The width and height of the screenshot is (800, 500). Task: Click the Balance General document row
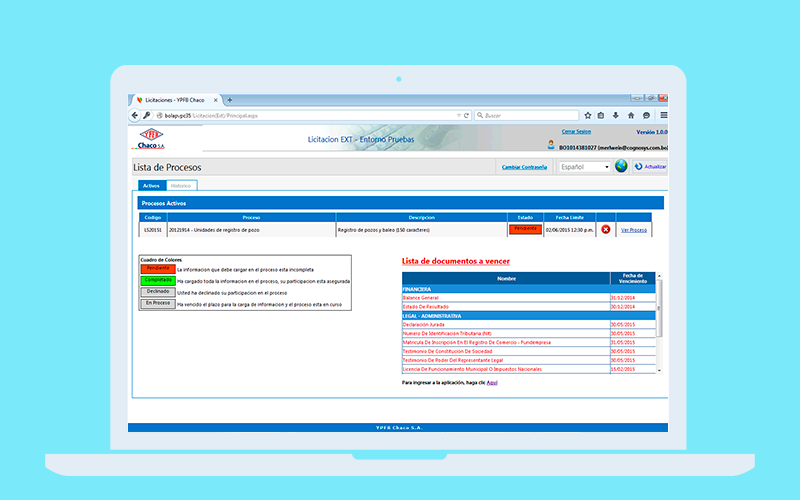(529, 297)
